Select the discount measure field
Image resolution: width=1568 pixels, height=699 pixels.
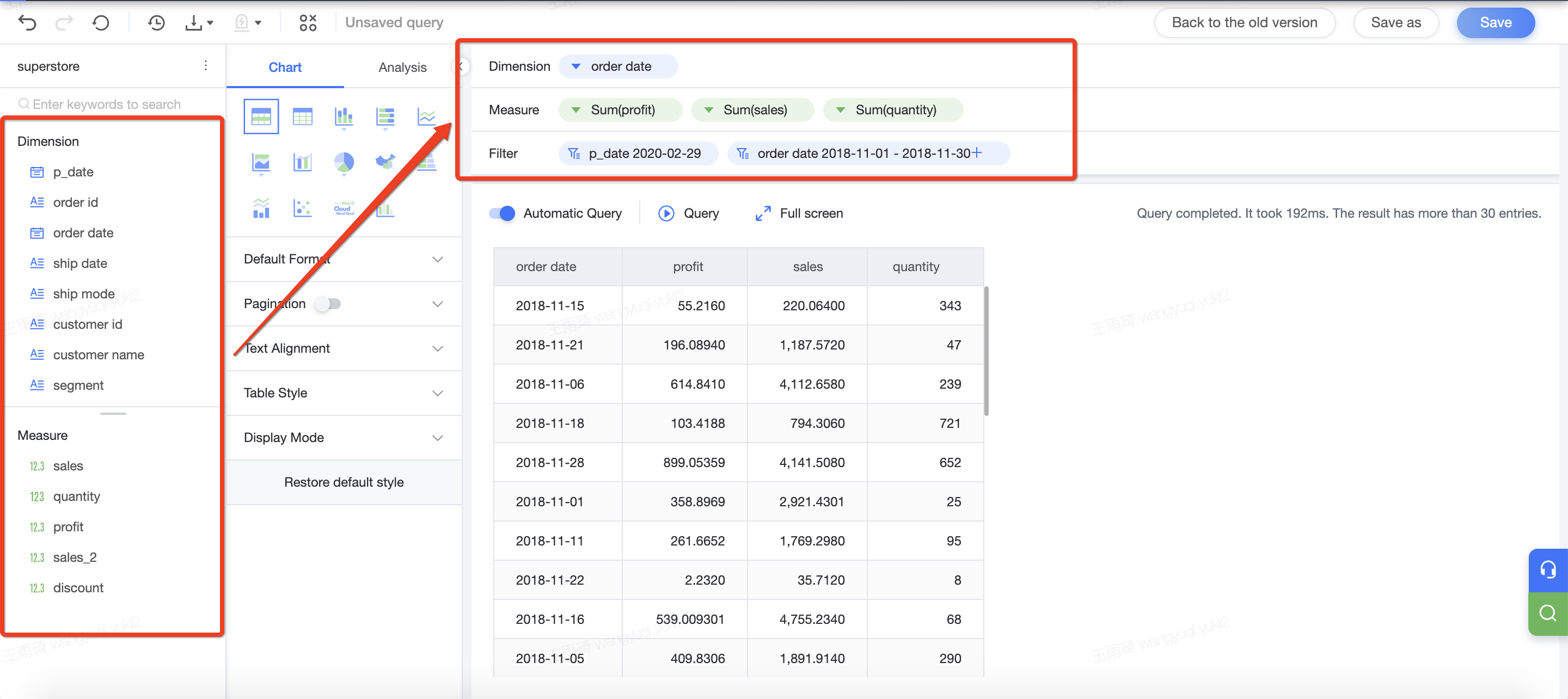coord(78,587)
